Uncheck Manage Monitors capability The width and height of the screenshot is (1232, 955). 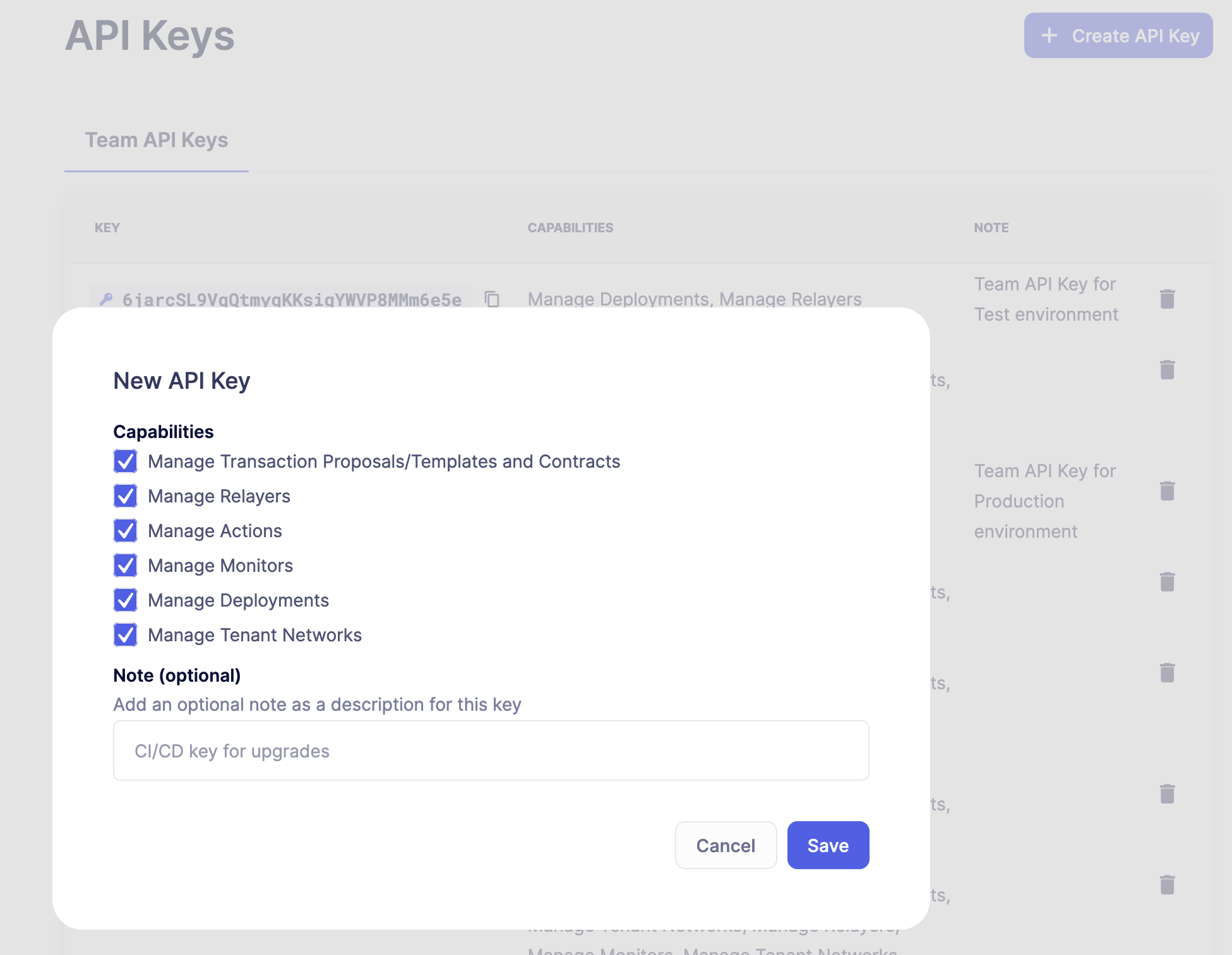pyautogui.click(x=125, y=566)
